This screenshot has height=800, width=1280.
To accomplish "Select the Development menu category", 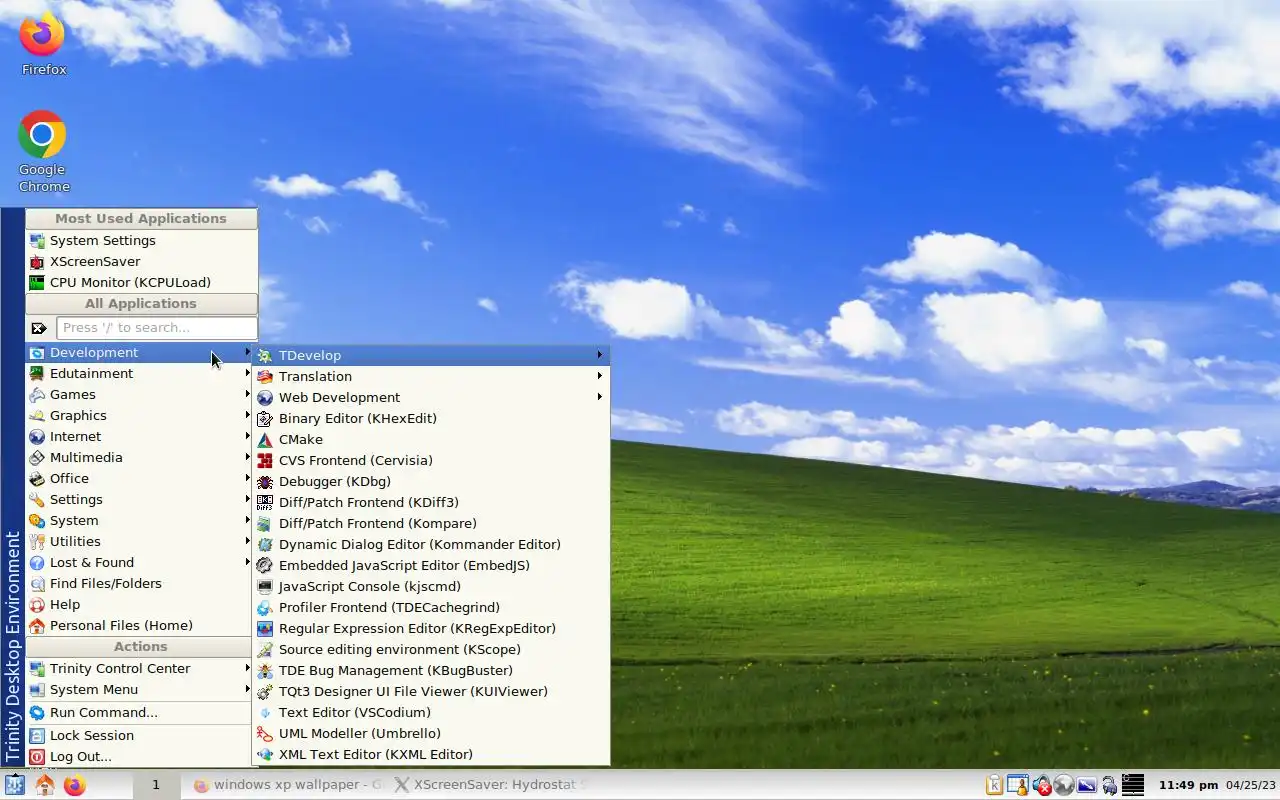I will [x=139, y=352].
